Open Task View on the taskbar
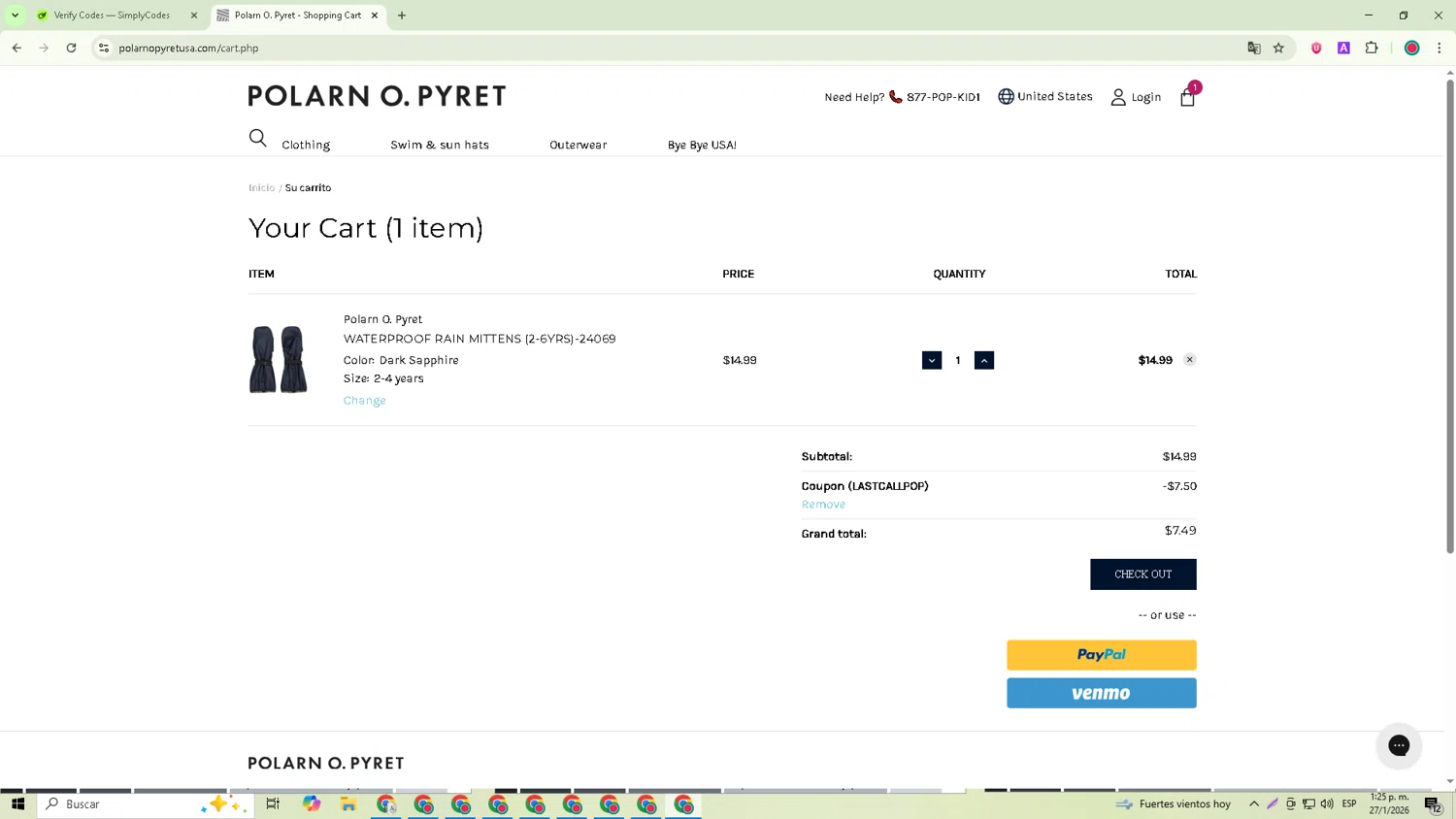The image size is (1456, 819). pos(273,803)
